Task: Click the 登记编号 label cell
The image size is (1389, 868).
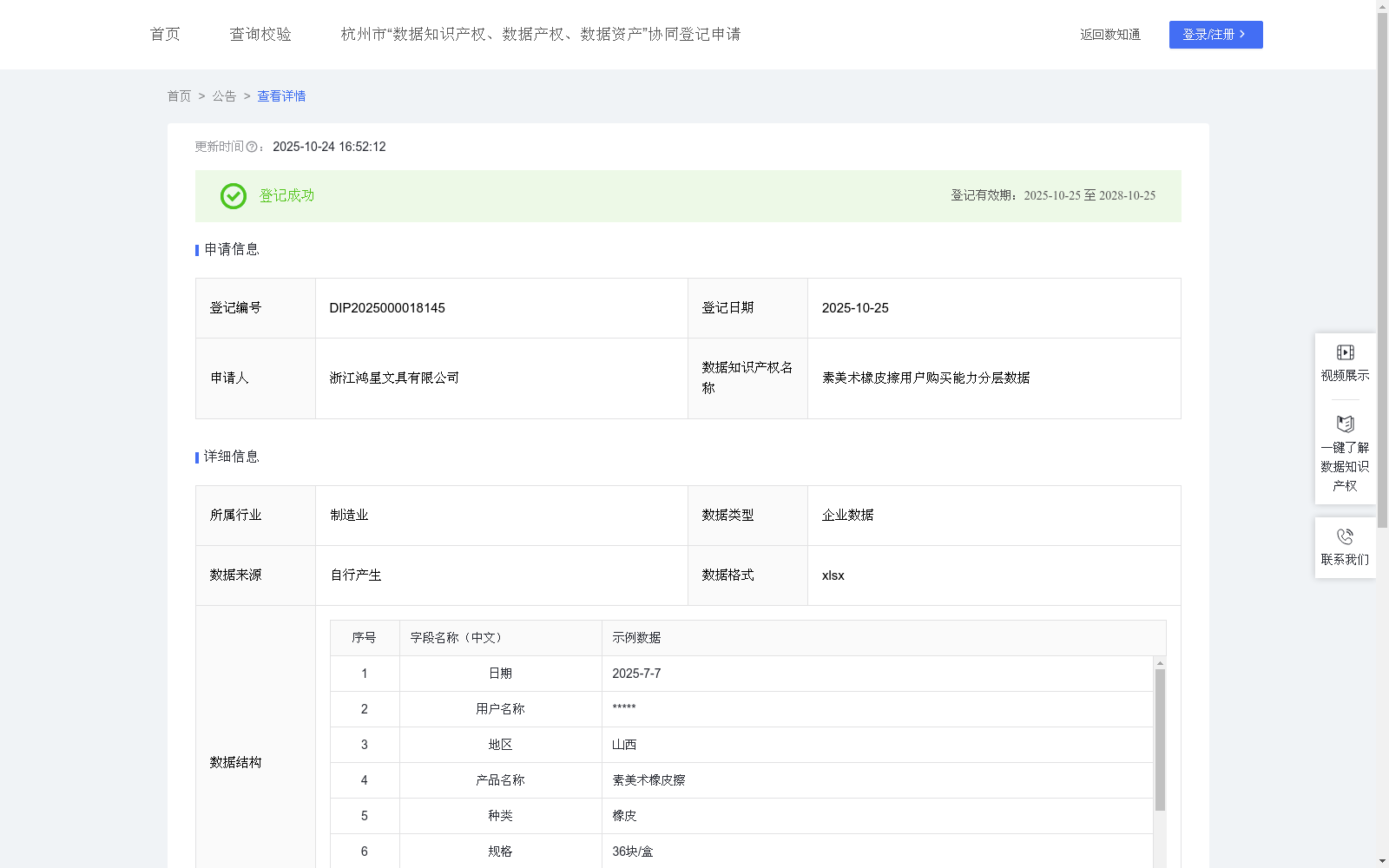Action: pos(255,308)
